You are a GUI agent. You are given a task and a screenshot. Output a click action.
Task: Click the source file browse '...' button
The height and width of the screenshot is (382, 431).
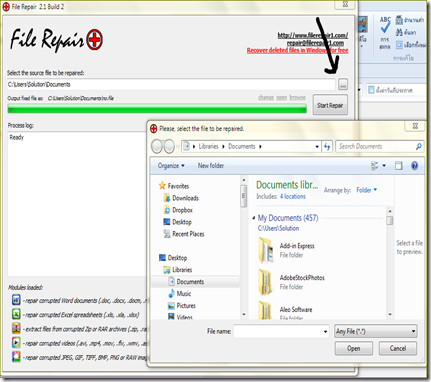(343, 84)
